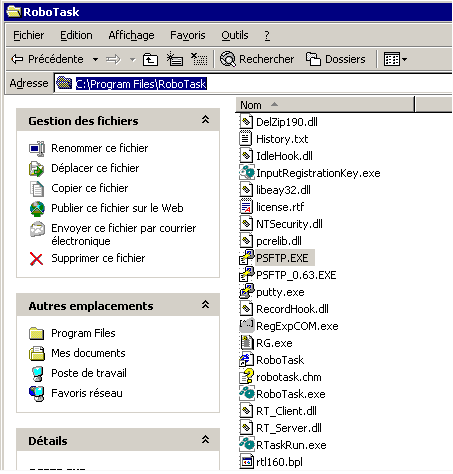Viewport: 453px width, 474px height.
Task: Click the InputRegistrationKey.exe gear icon
Action: (247, 172)
